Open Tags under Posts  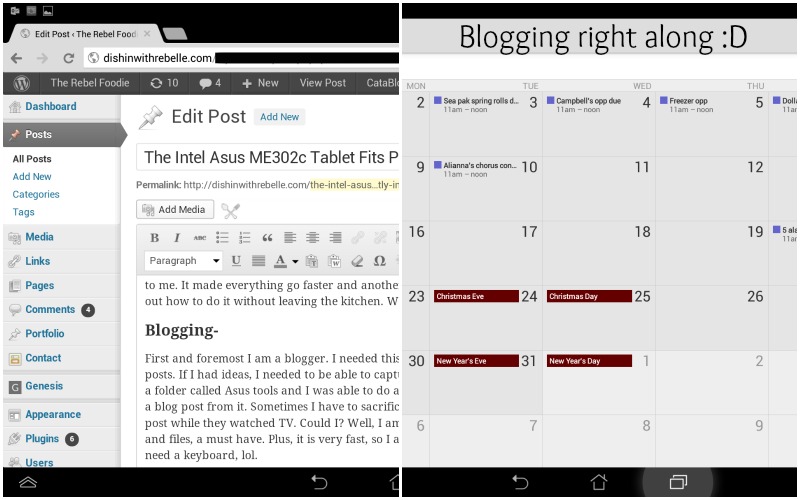click(x=23, y=212)
